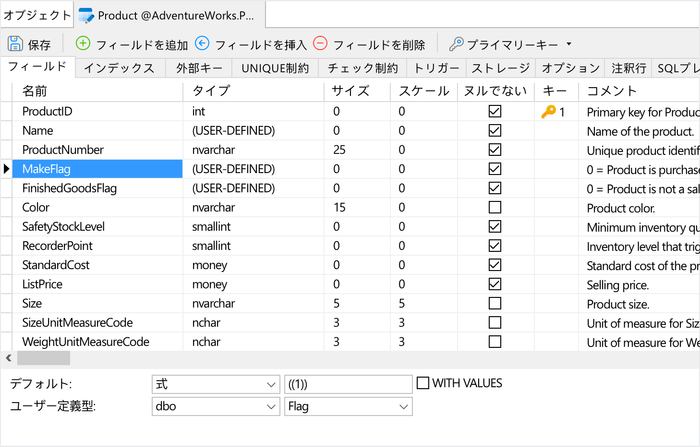Uncheck not-null checkbox for ProductNumber row

494,150
